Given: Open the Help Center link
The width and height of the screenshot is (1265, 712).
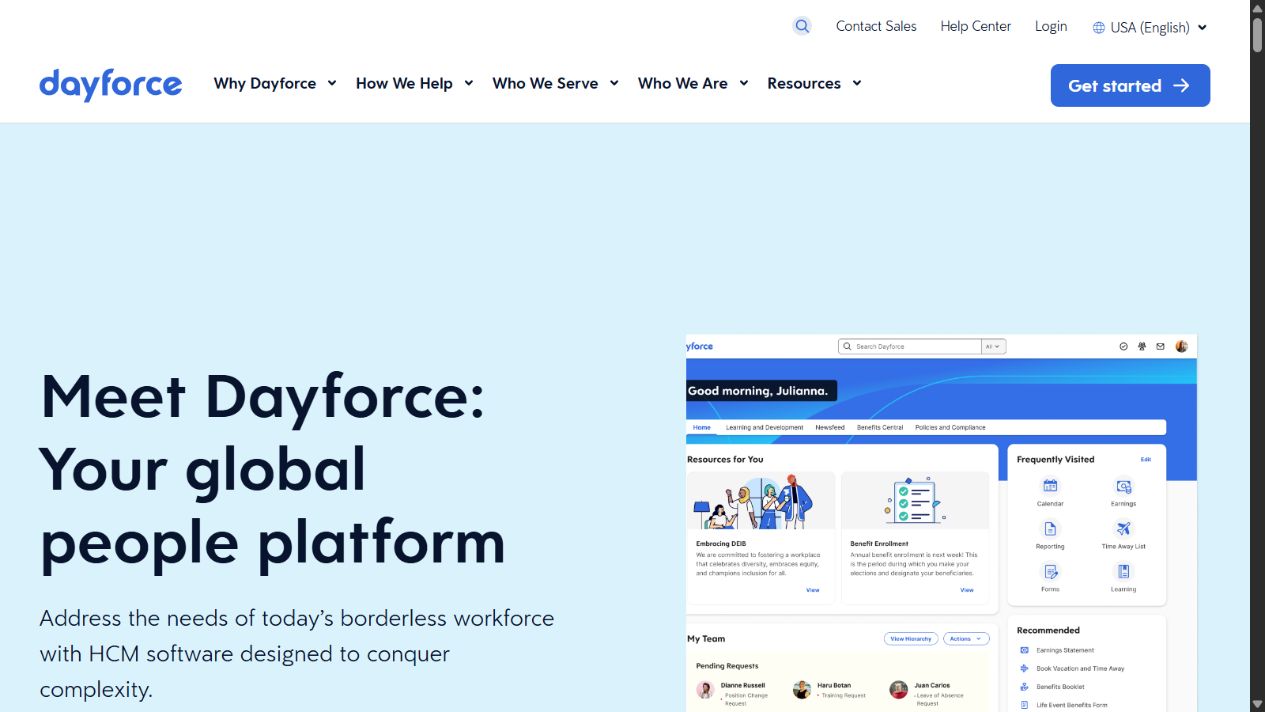Looking at the screenshot, I should pyautogui.click(x=975, y=27).
